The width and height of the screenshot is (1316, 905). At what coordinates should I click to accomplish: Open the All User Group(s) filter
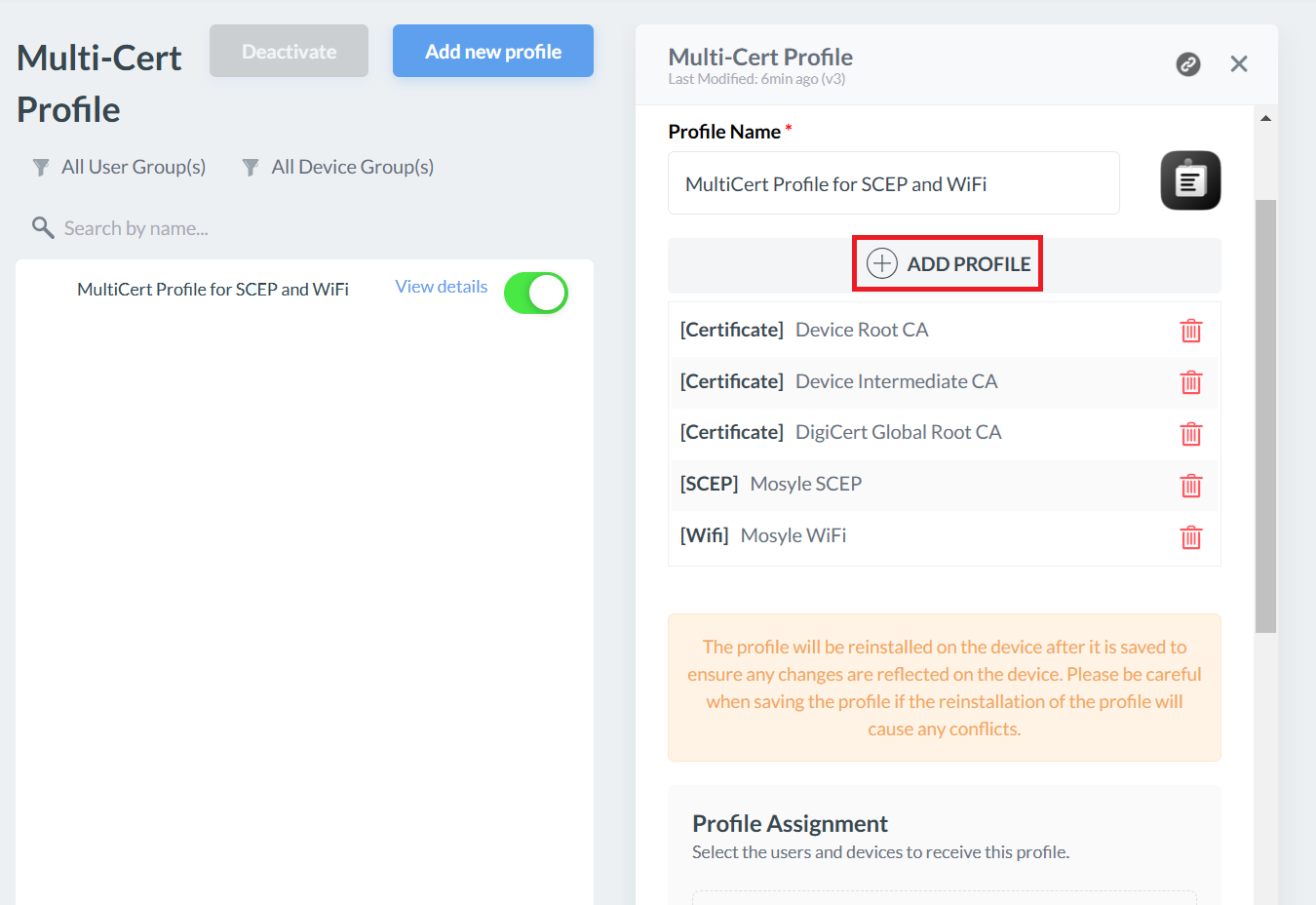point(134,167)
